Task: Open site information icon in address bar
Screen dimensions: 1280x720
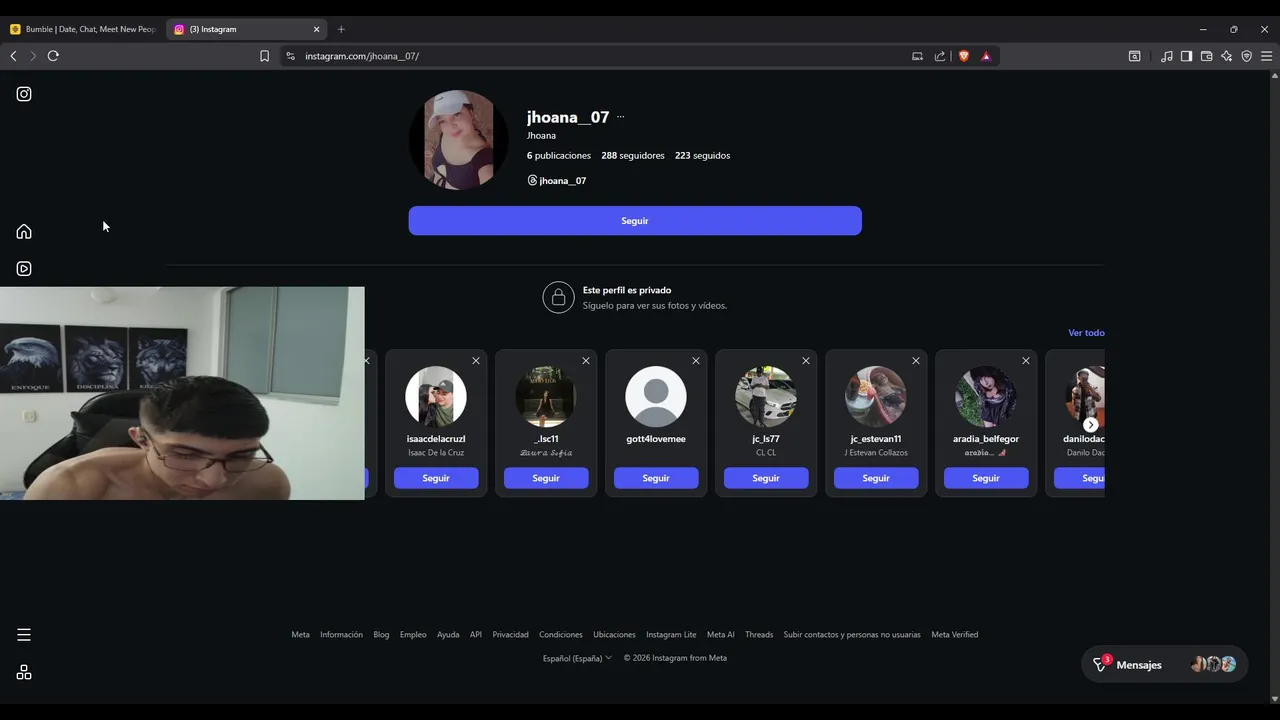Action: (290, 56)
